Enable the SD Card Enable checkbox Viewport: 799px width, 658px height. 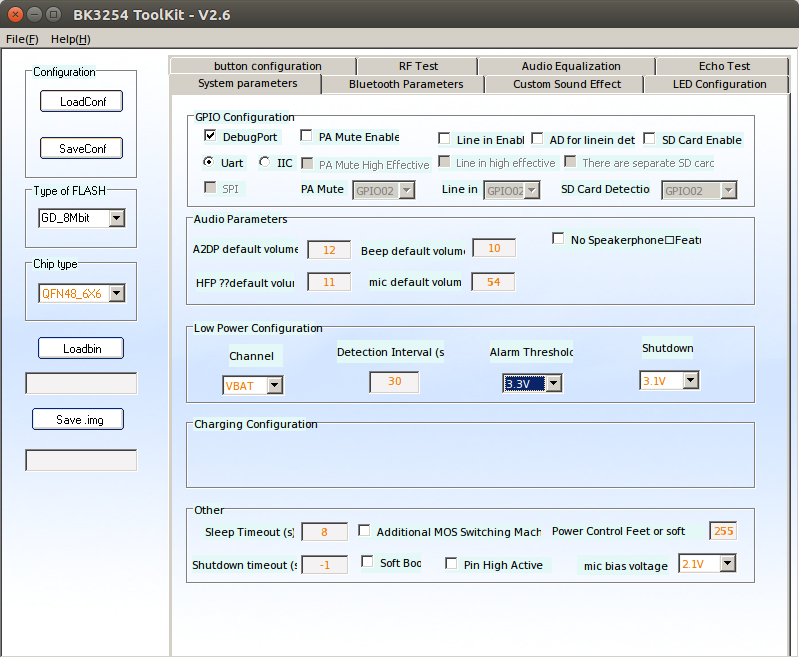coord(649,139)
